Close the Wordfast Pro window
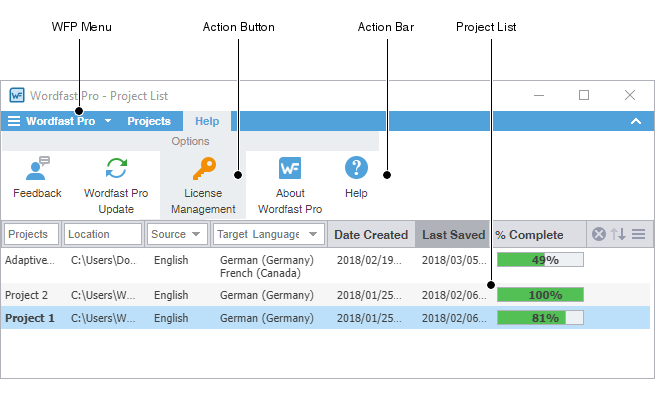 [630, 96]
